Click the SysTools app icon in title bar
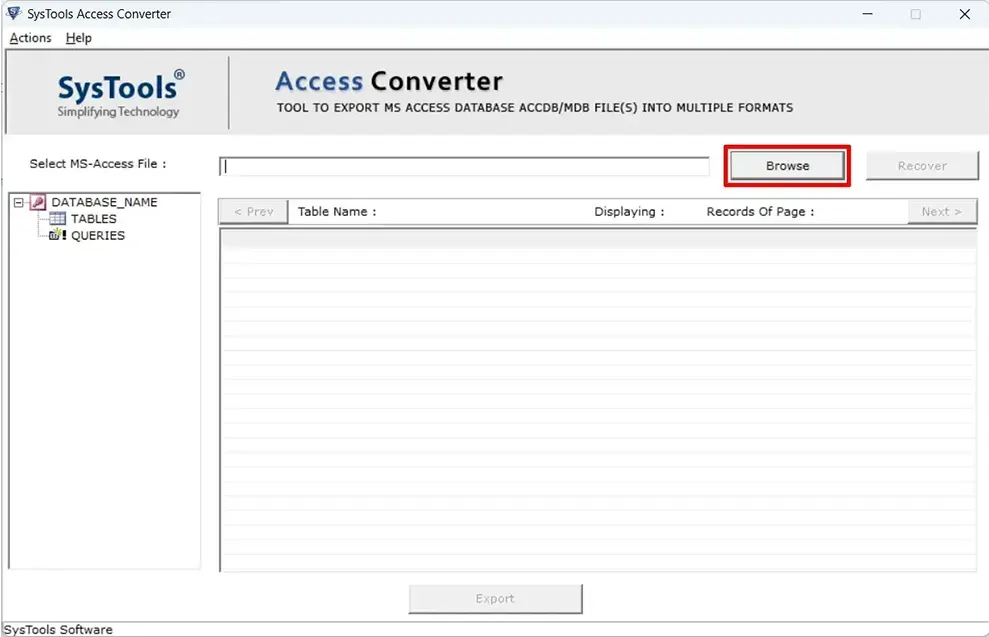The image size is (989, 637). coord(13,14)
